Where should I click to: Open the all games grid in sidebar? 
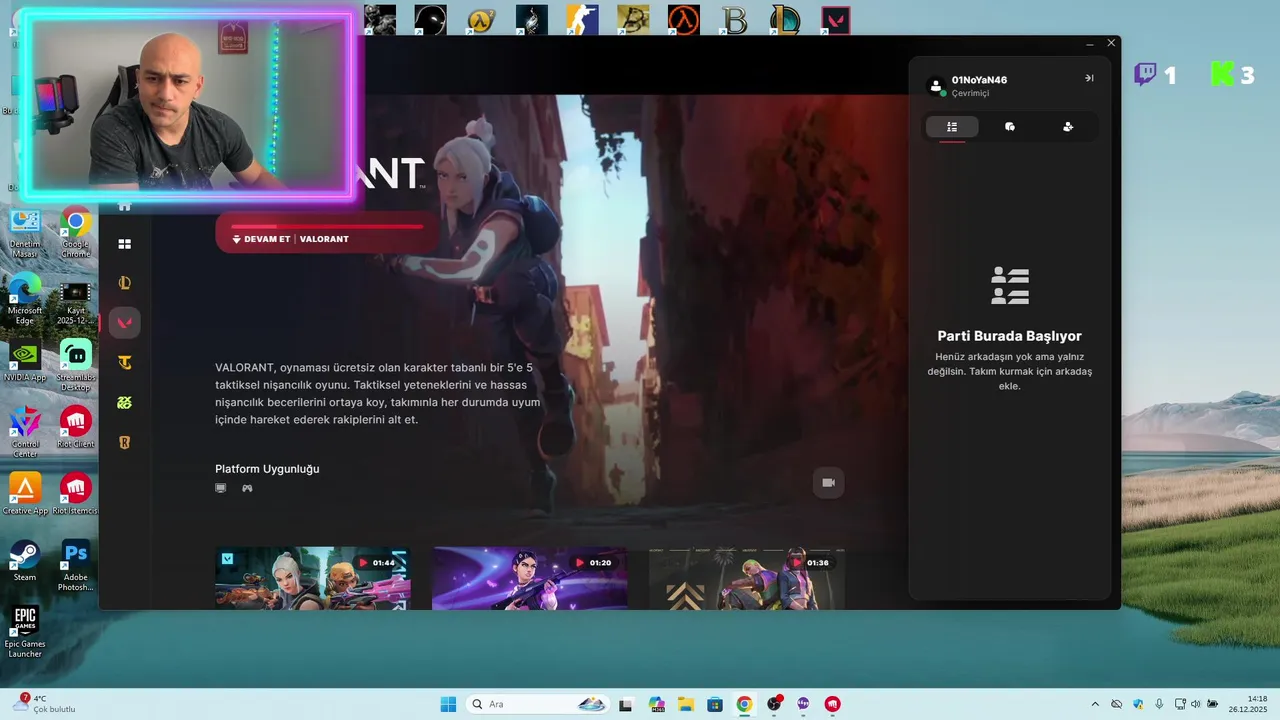click(125, 244)
